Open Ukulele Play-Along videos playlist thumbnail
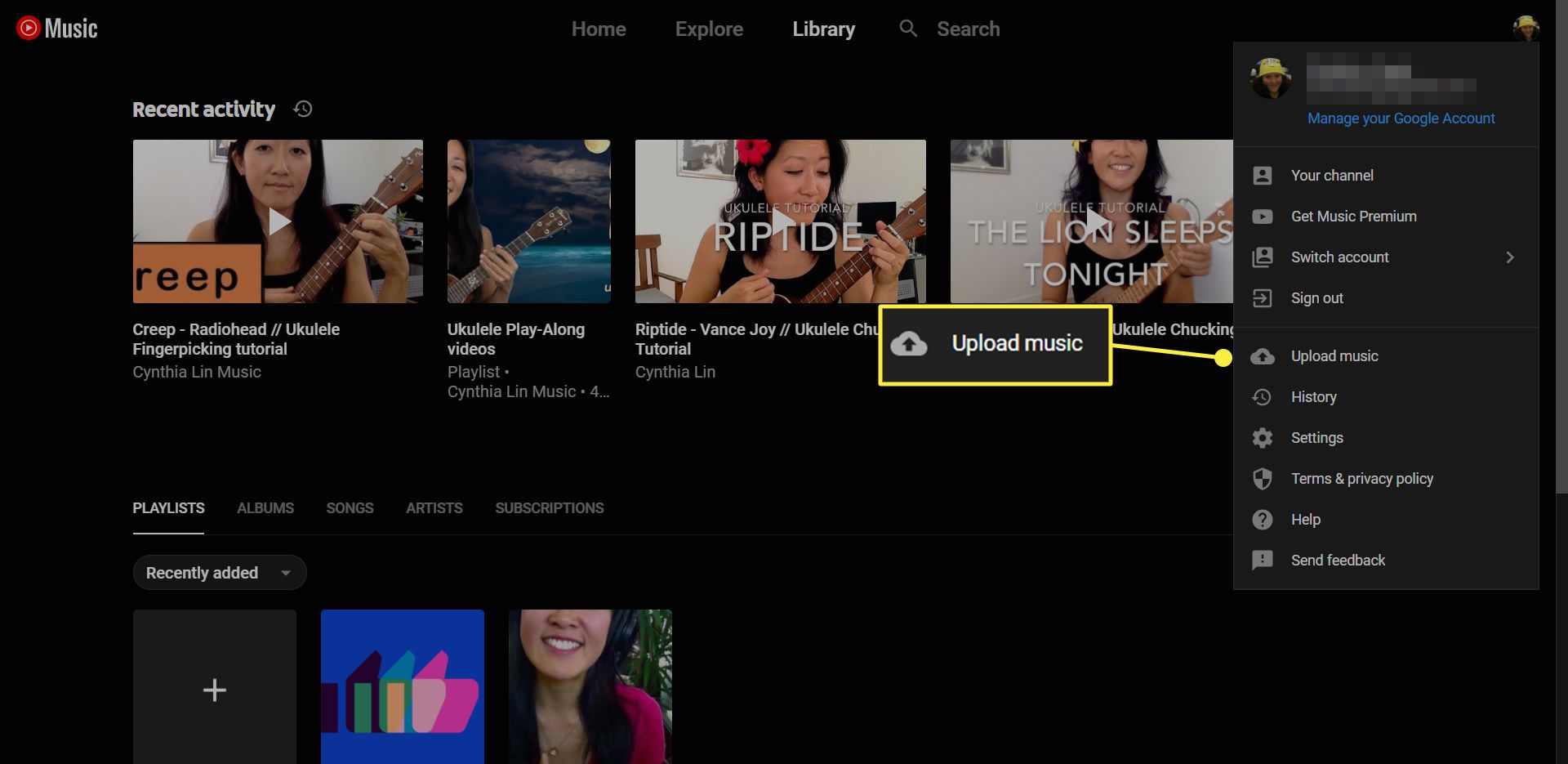This screenshot has height=764, width=1568. tap(528, 221)
